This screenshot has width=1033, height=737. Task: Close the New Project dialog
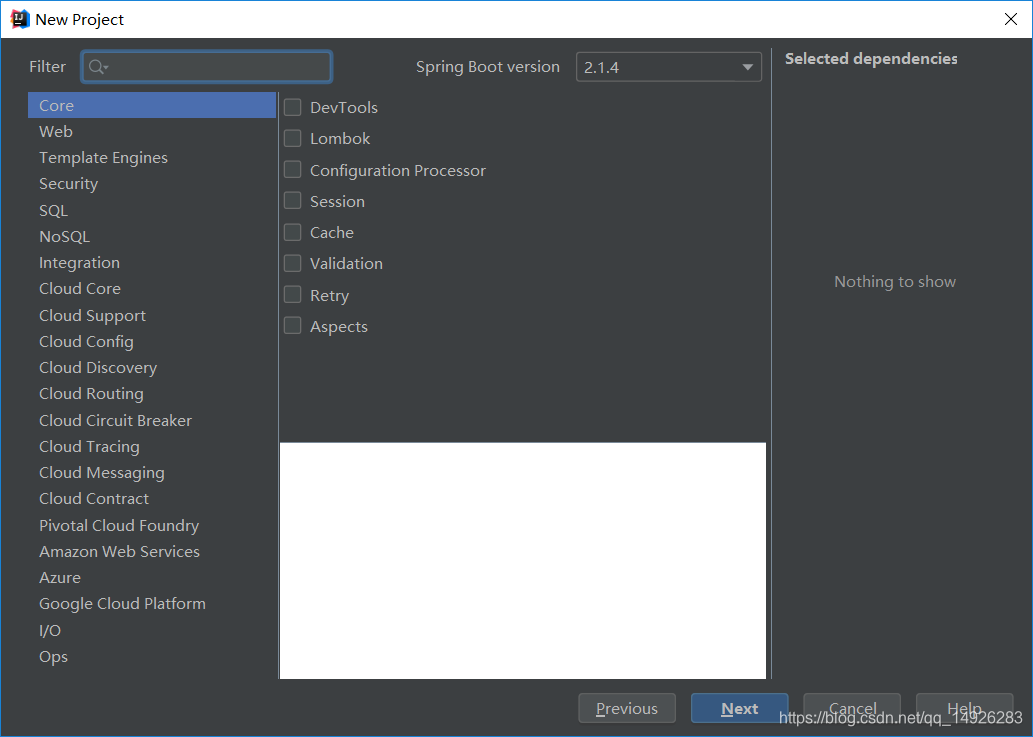click(x=1011, y=19)
